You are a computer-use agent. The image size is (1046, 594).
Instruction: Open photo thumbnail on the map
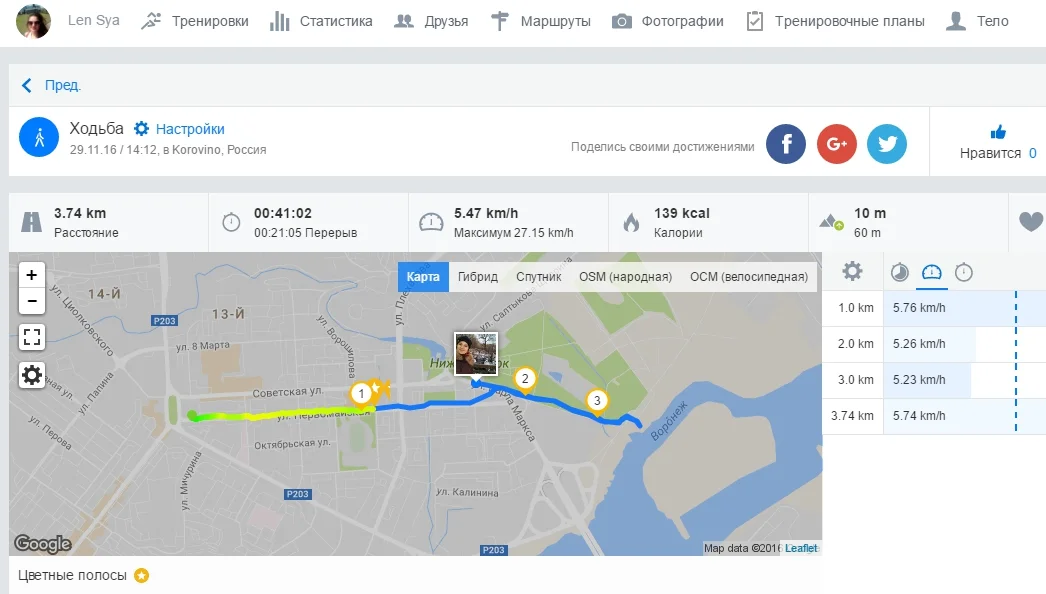coord(476,354)
